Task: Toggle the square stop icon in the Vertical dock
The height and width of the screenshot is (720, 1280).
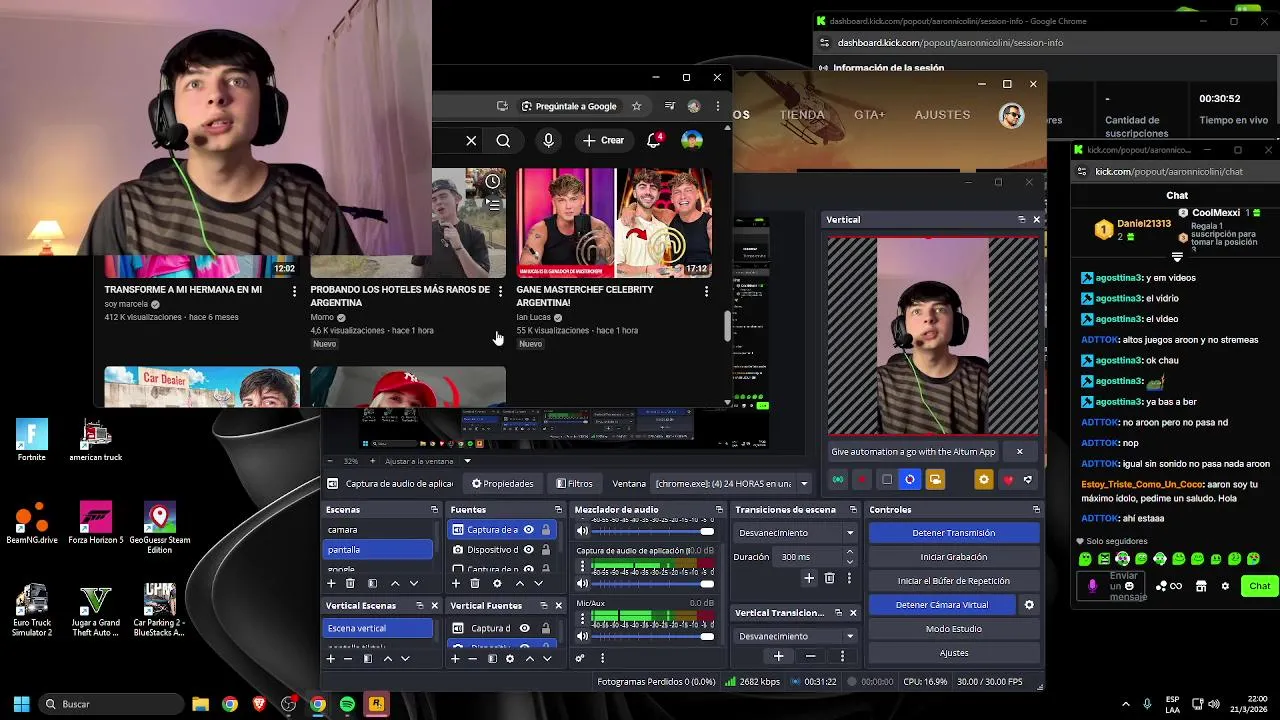Action: tap(886, 480)
